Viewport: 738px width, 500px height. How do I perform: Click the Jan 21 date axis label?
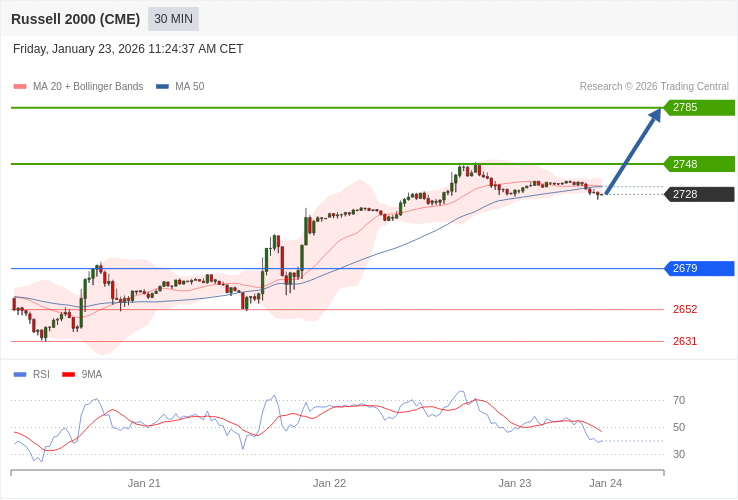coord(144,483)
